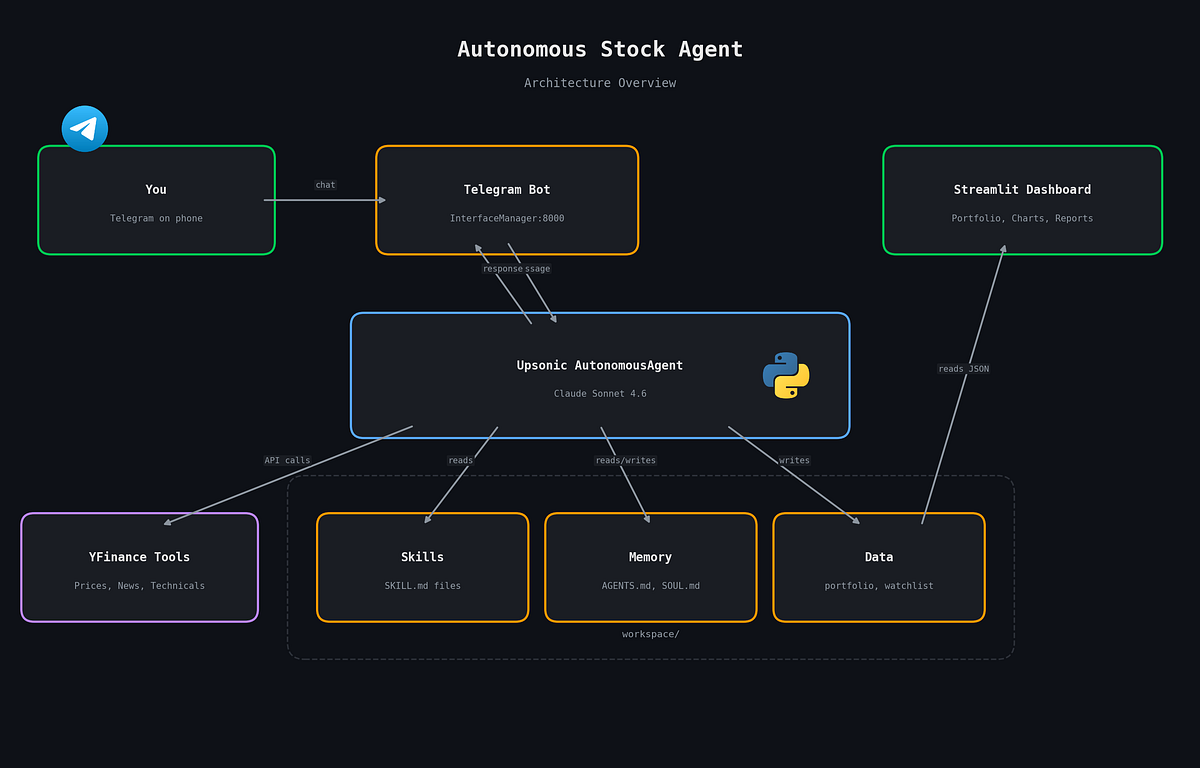This screenshot has width=1200, height=768.
Task: Click the Python logo in the agent box
Action: pyautogui.click(x=786, y=376)
